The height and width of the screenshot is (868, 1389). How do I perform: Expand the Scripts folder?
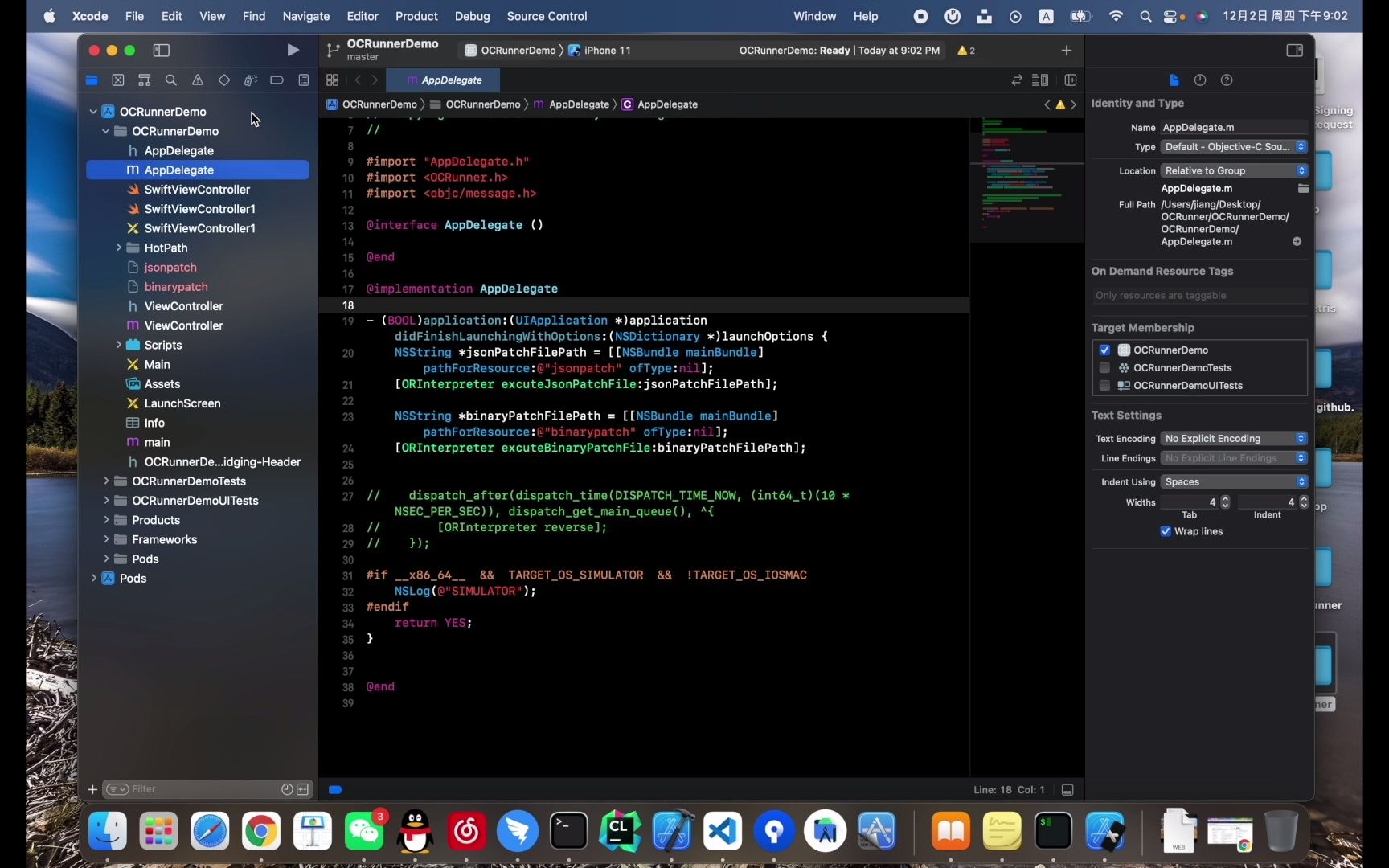pos(118,345)
